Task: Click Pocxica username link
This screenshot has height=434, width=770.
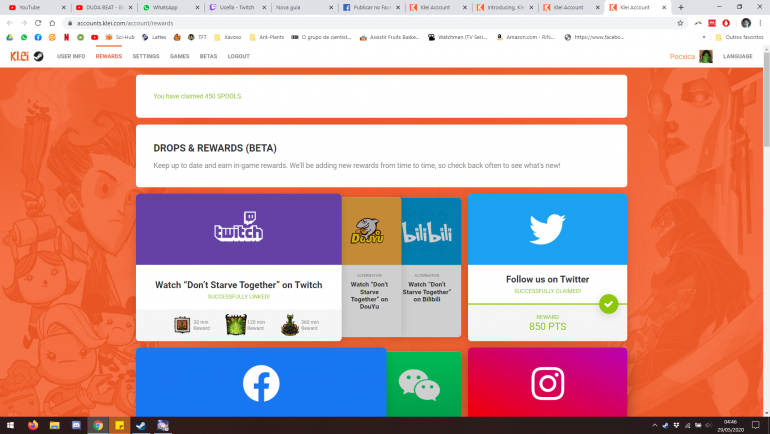Action: (x=682, y=56)
